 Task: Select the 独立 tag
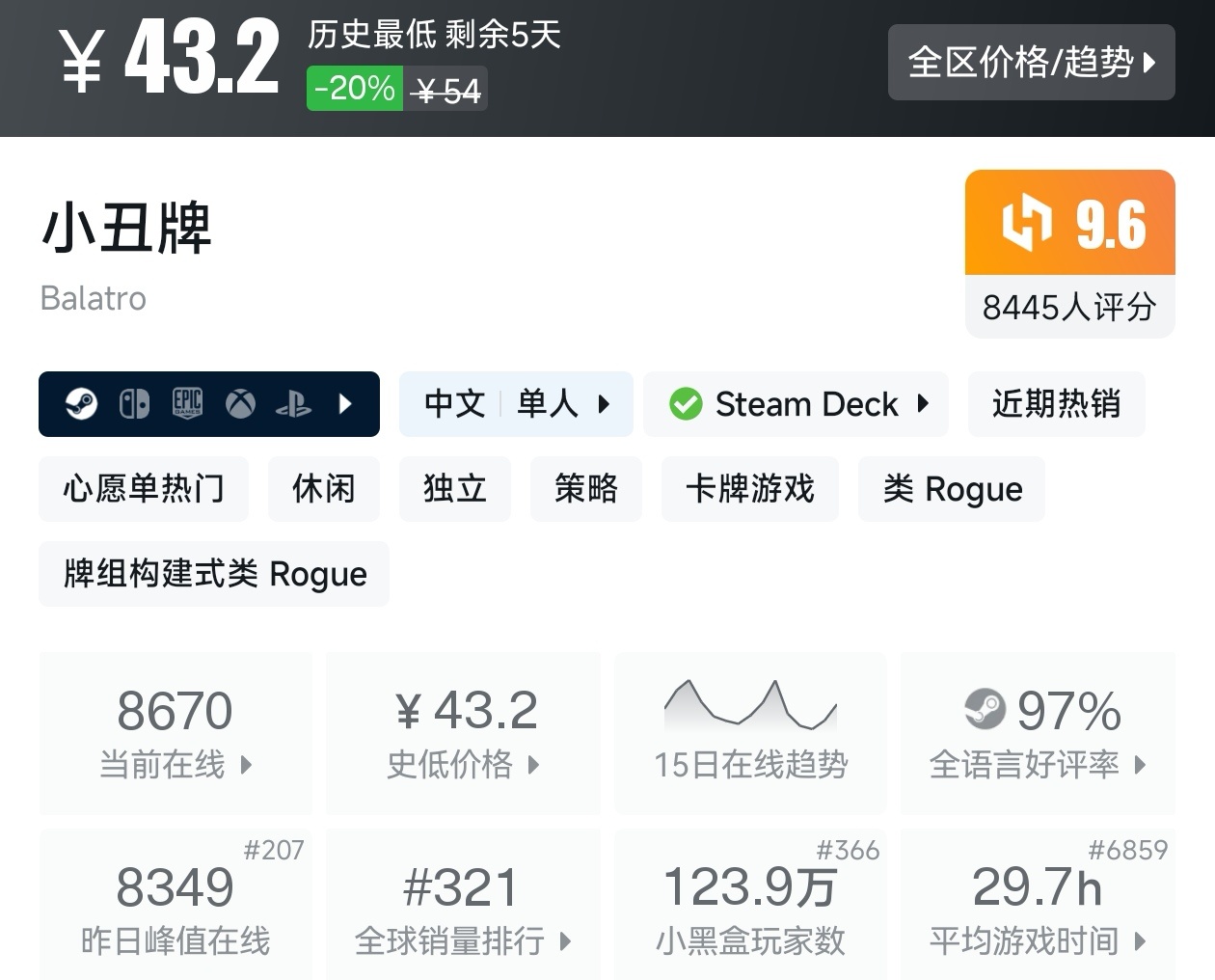pos(455,488)
